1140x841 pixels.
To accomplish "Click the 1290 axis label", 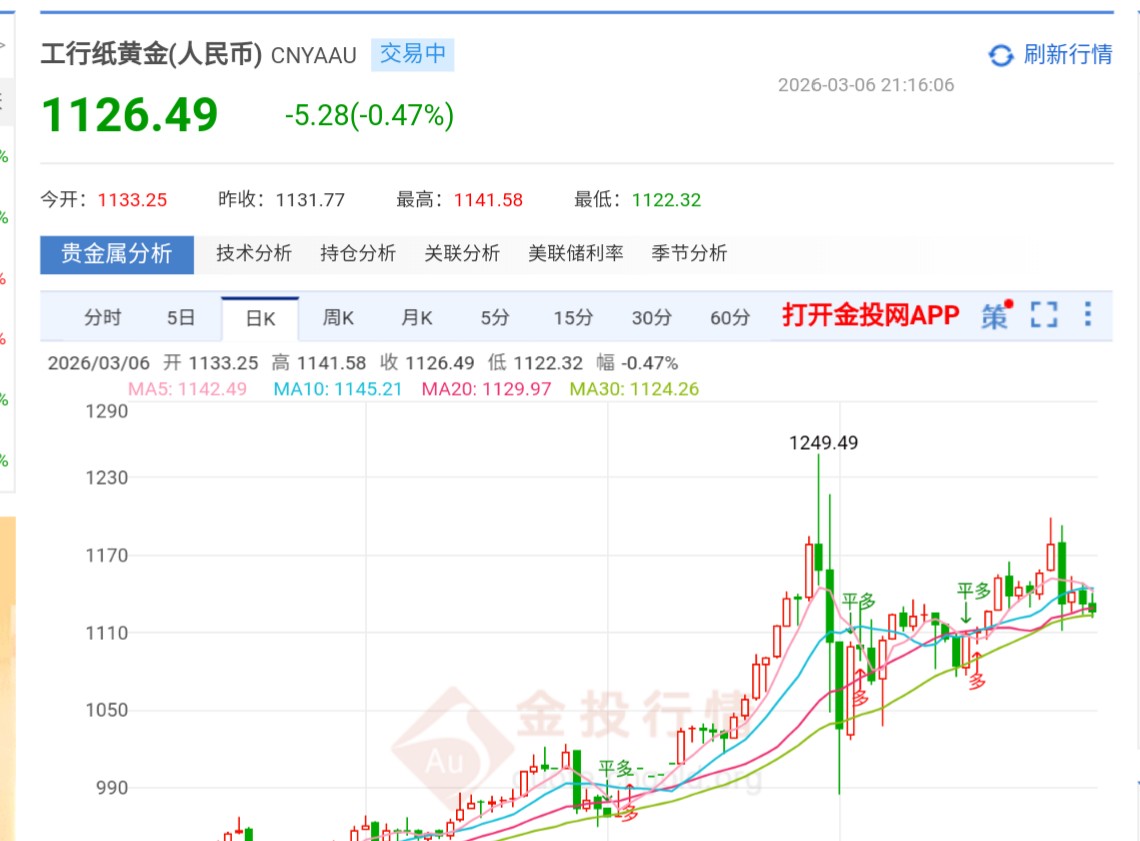I will coord(107,411).
